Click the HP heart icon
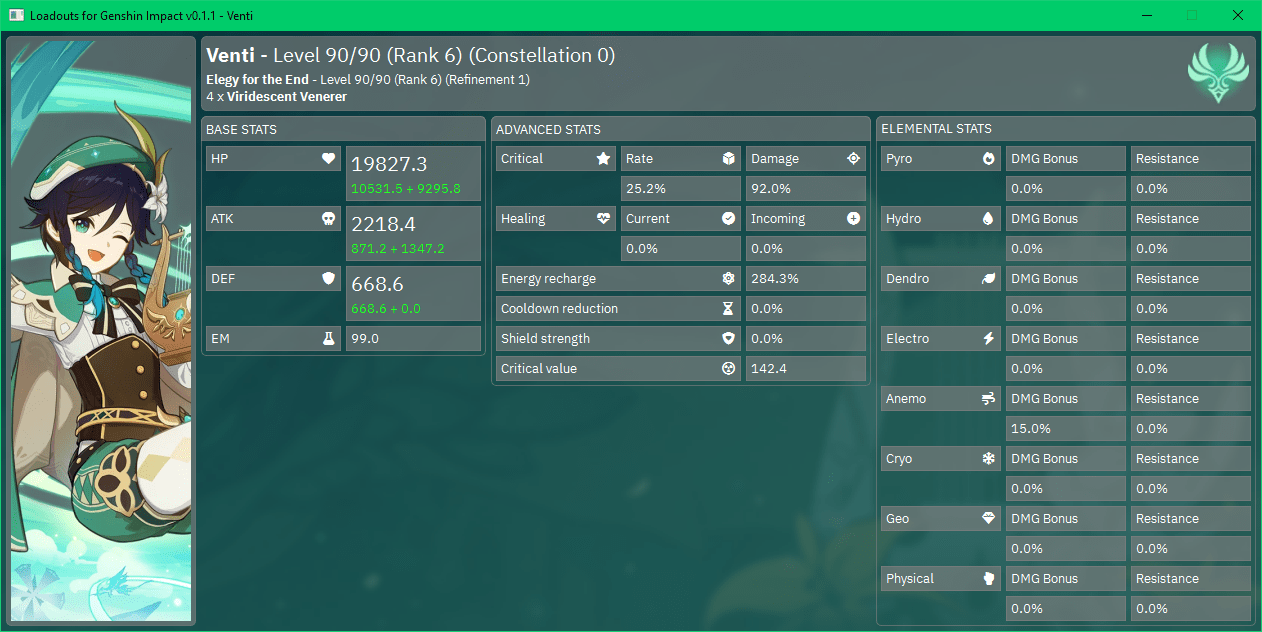The width and height of the screenshot is (1262, 632). pyautogui.click(x=328, y=159)
